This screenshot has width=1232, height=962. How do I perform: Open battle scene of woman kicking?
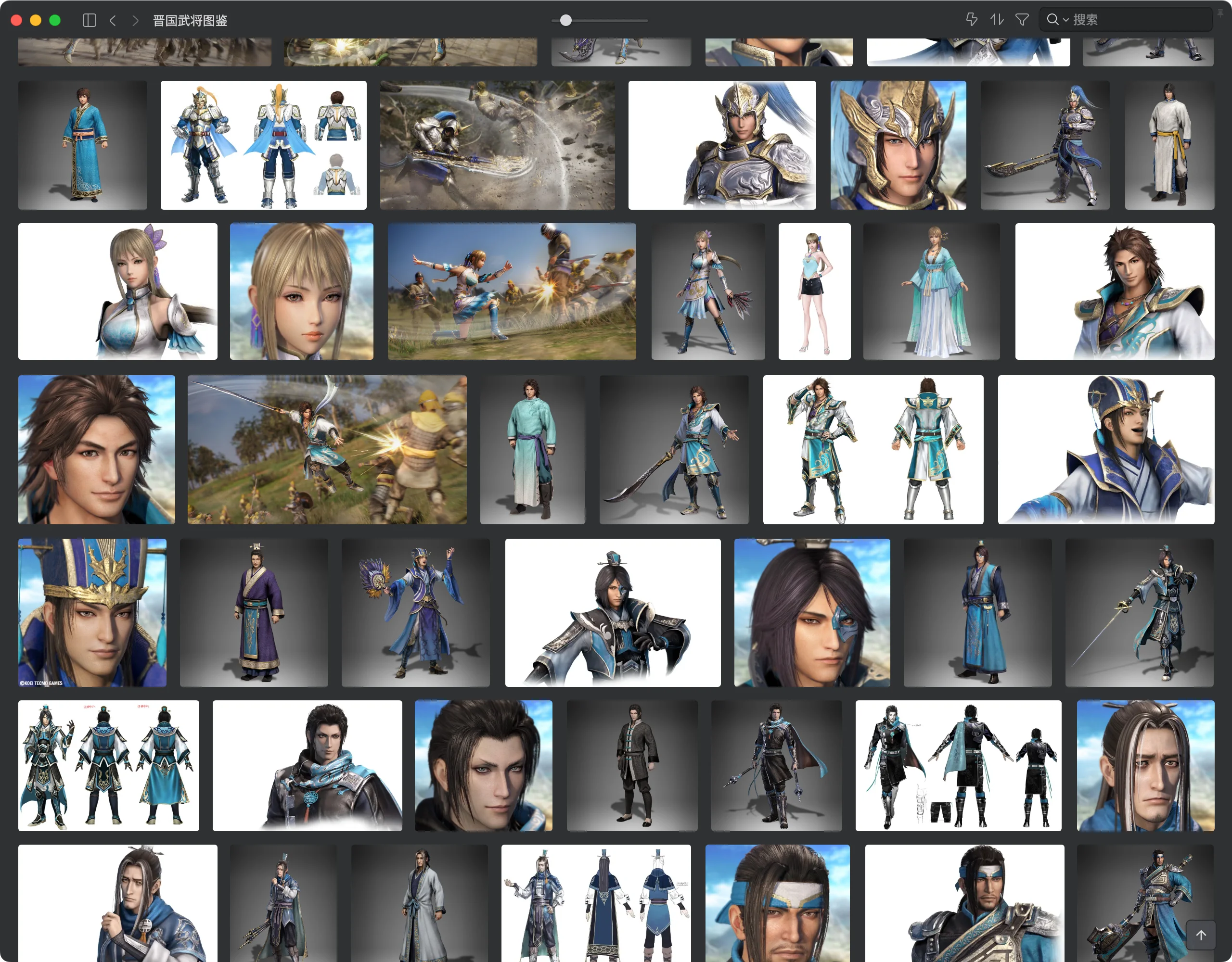pyautogui.click(x=512, y=291)
